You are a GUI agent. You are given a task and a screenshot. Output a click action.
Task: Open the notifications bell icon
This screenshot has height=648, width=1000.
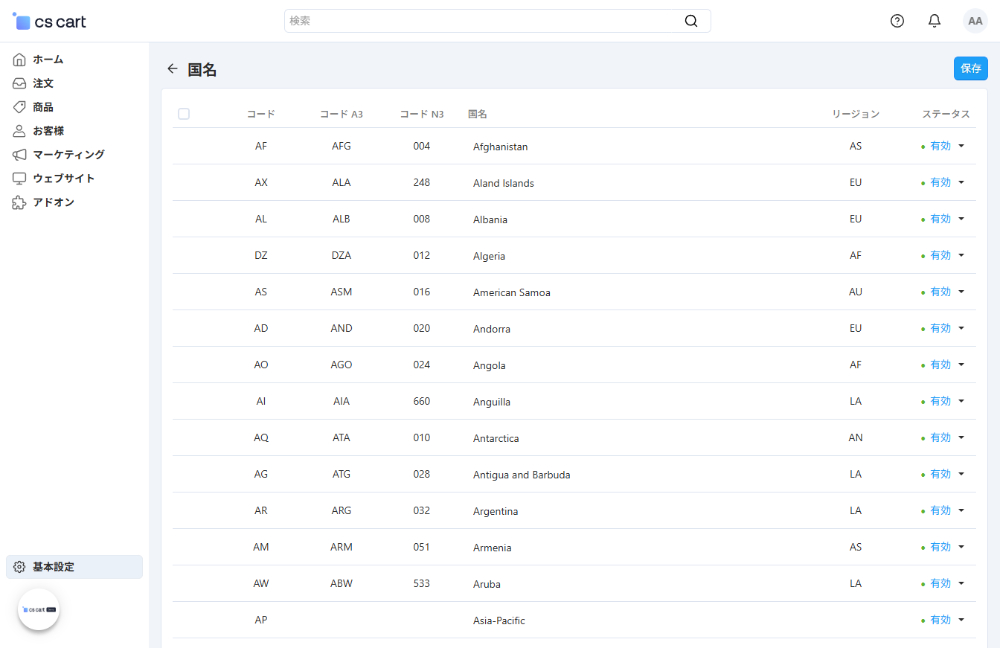(x=934, y=21)
